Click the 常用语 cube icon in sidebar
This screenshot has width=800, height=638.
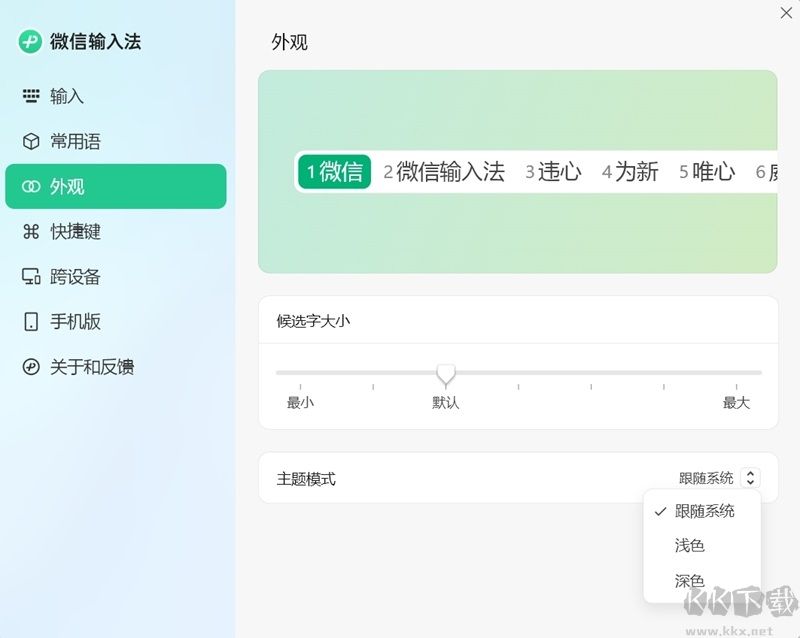(x=28, y=141)
